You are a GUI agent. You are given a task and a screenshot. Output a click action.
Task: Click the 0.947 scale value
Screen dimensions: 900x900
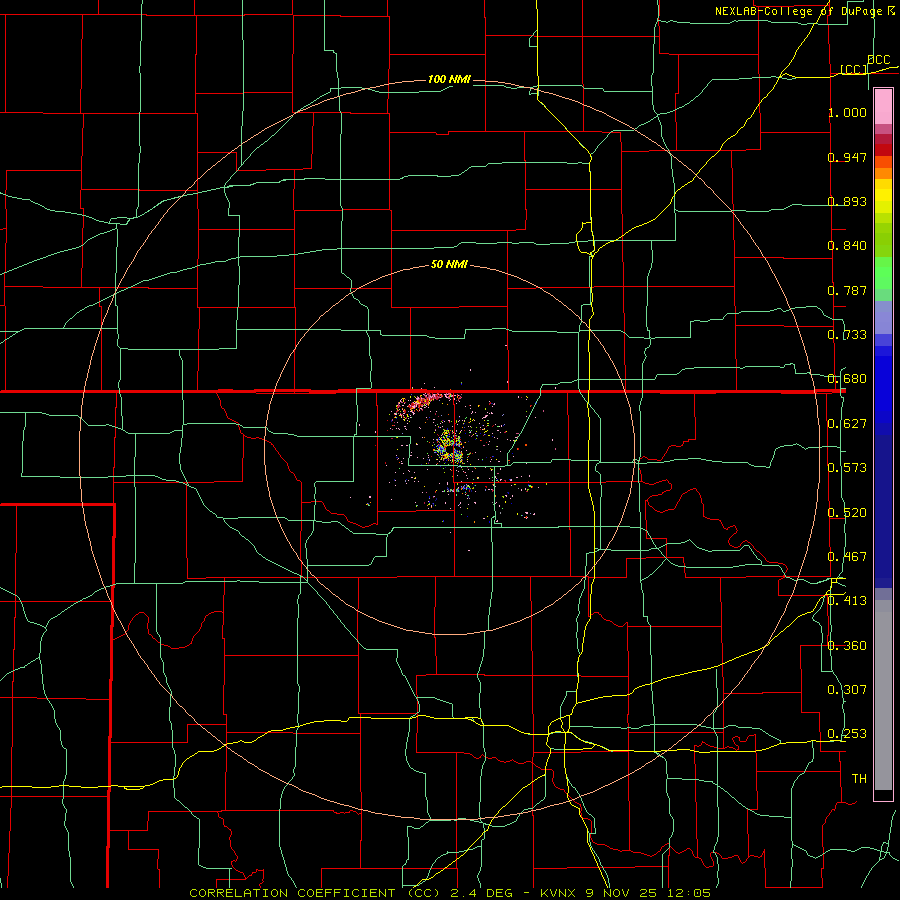847,157
